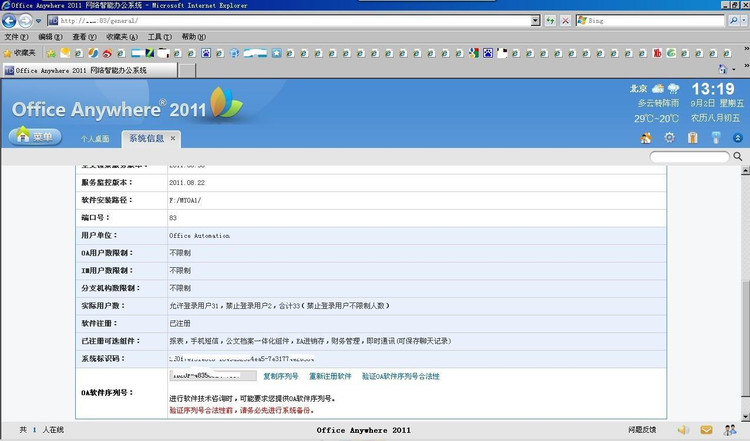
Task: Click the IE Home page icon
Action: pos(722,69)
